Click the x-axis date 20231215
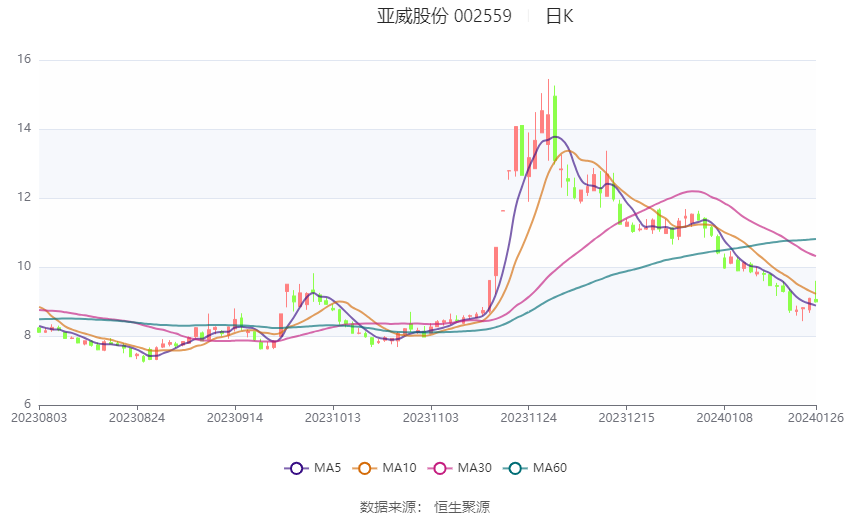 click(627, 418)
